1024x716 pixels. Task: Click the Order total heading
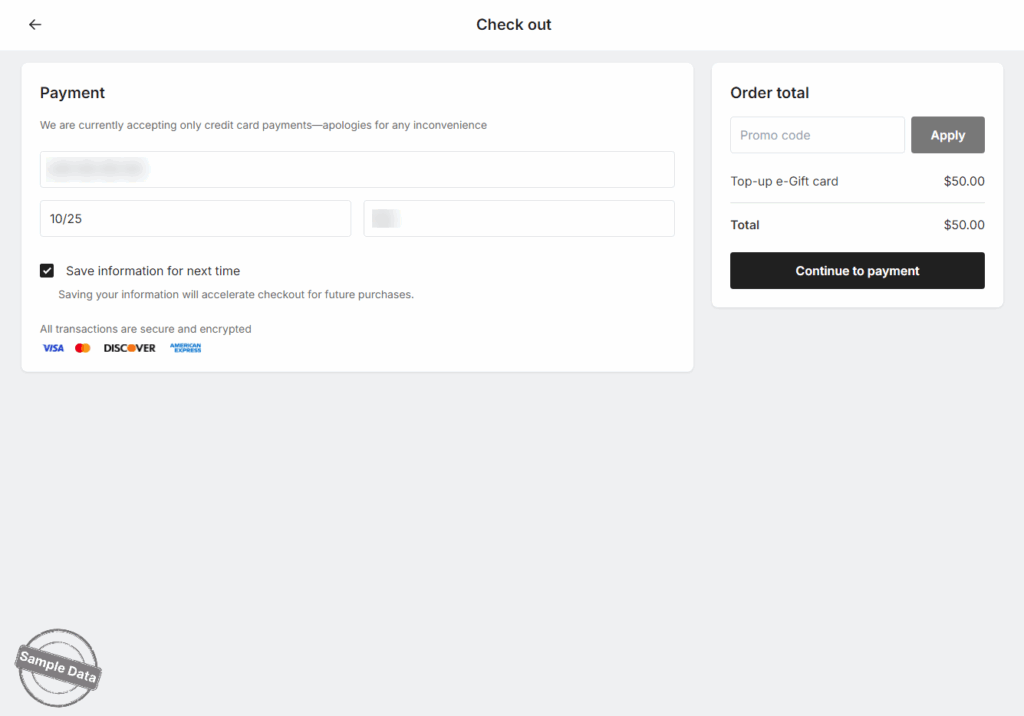[769, 93]
